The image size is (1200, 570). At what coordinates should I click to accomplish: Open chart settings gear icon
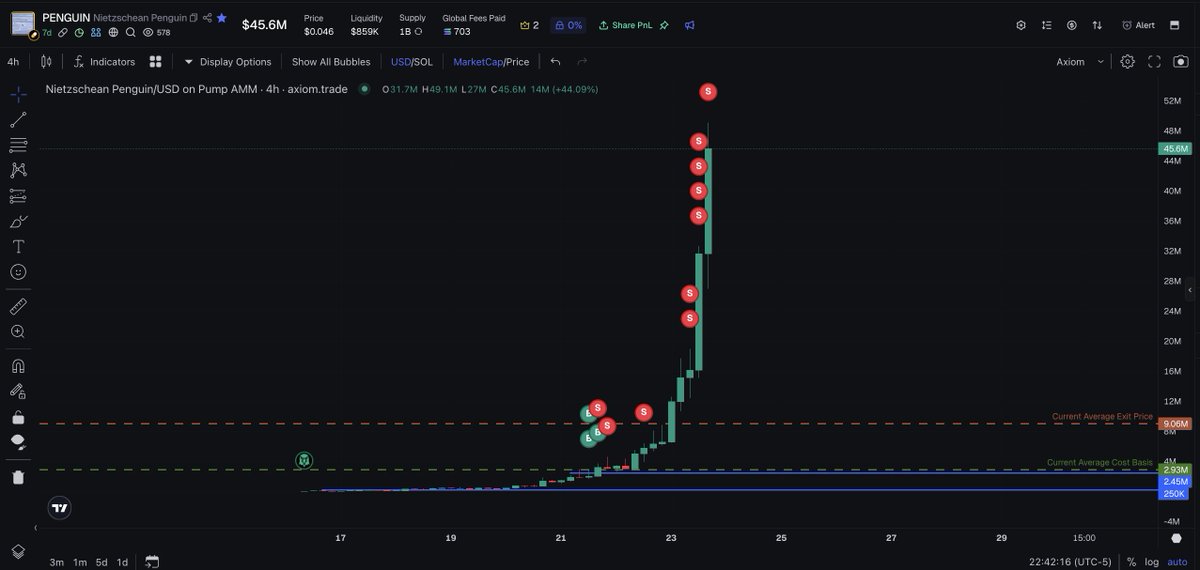tap(1128, 61)
